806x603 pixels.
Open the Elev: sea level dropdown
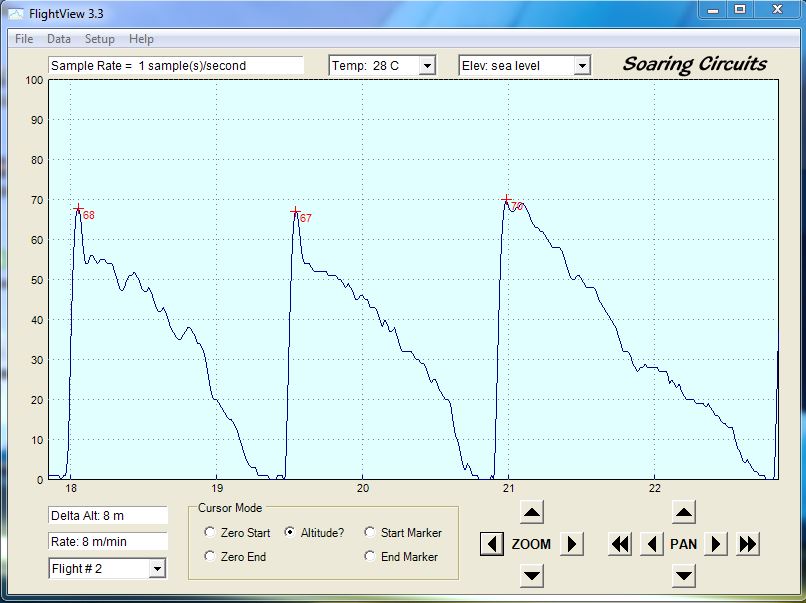pyautogui.click(x=581, y=66)
